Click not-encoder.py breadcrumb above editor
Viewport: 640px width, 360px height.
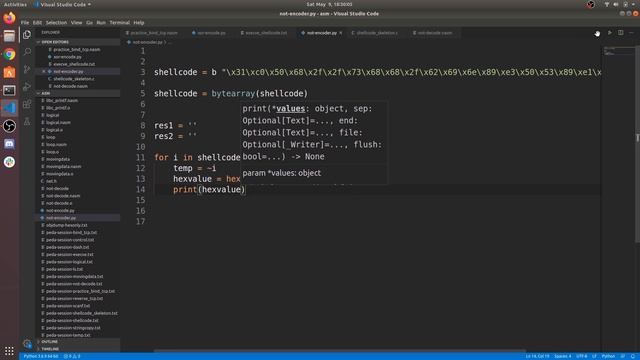click(x=147, y=42)
